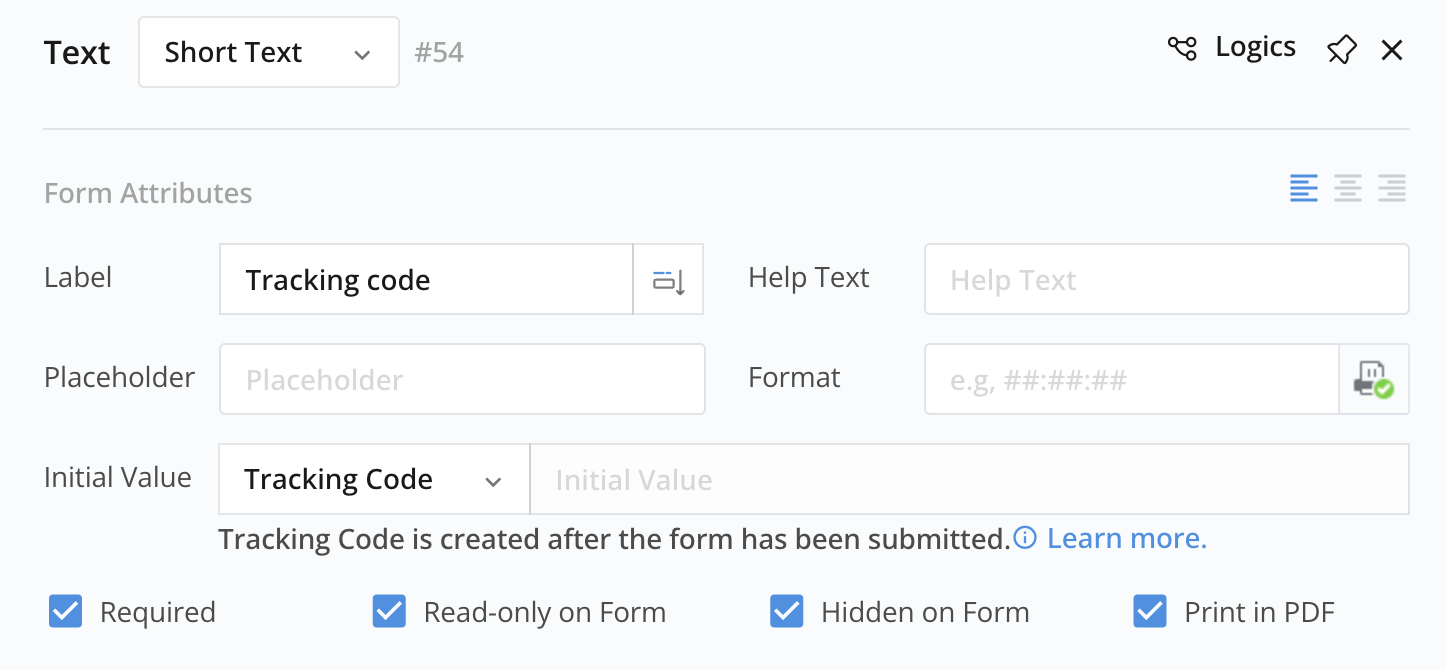Set label alignment to right
This screenshot has height=670, width=1446.
coord(1392,188)
